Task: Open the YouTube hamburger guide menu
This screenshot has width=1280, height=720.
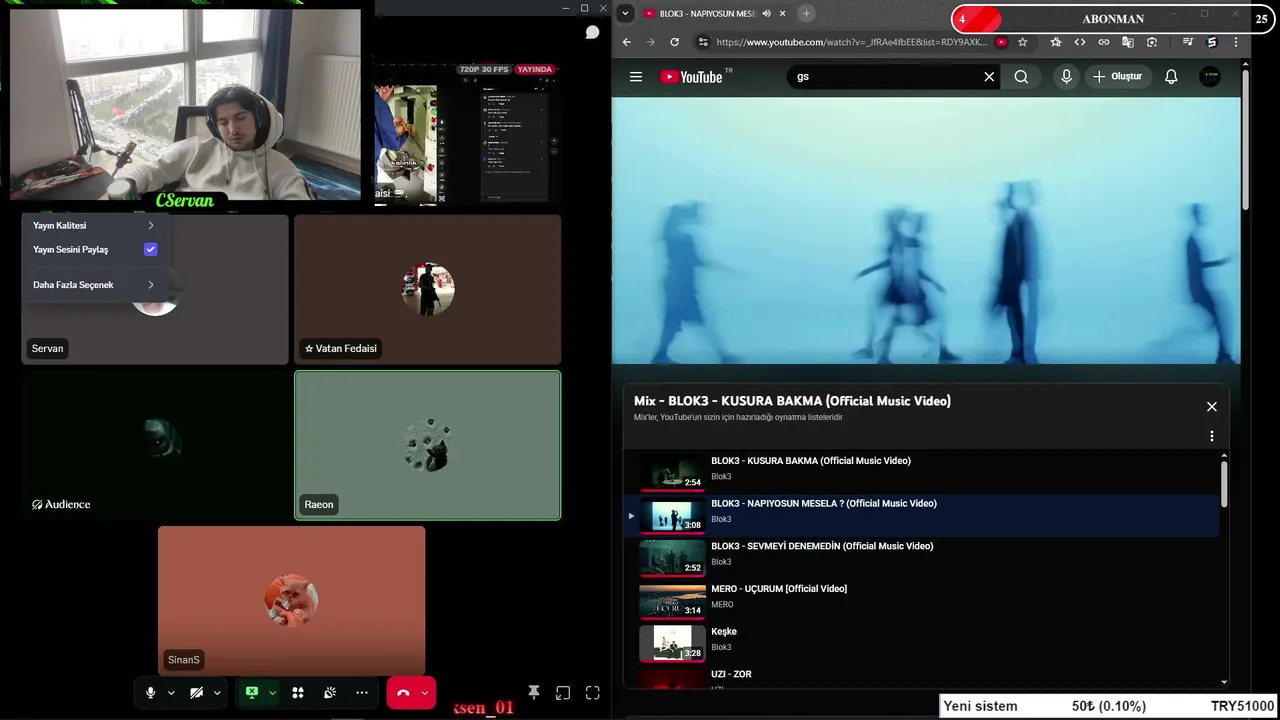Action: tap(636, 77)
